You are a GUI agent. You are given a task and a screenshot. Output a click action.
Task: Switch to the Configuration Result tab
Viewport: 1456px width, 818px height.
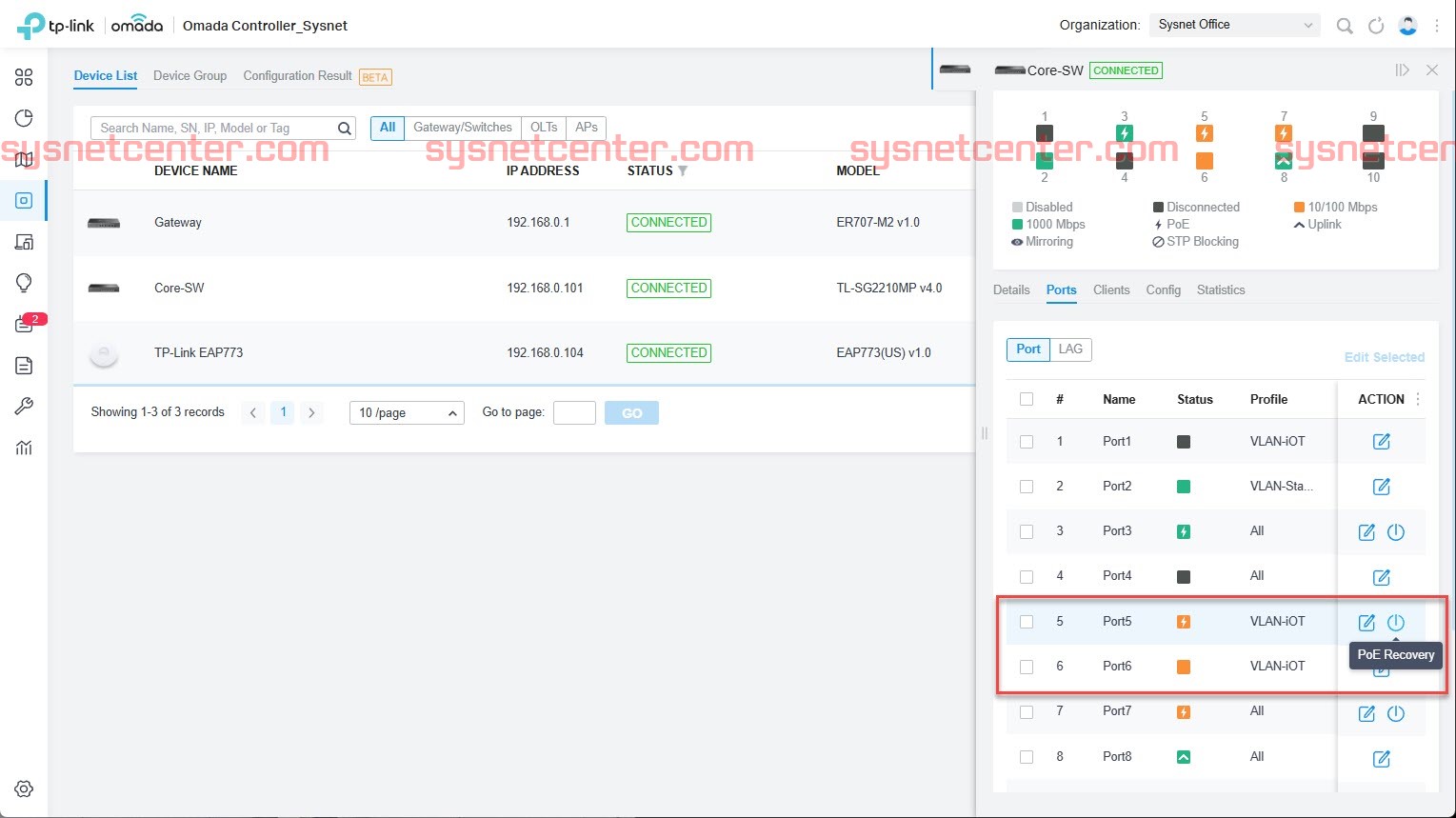tap(298, 76)
